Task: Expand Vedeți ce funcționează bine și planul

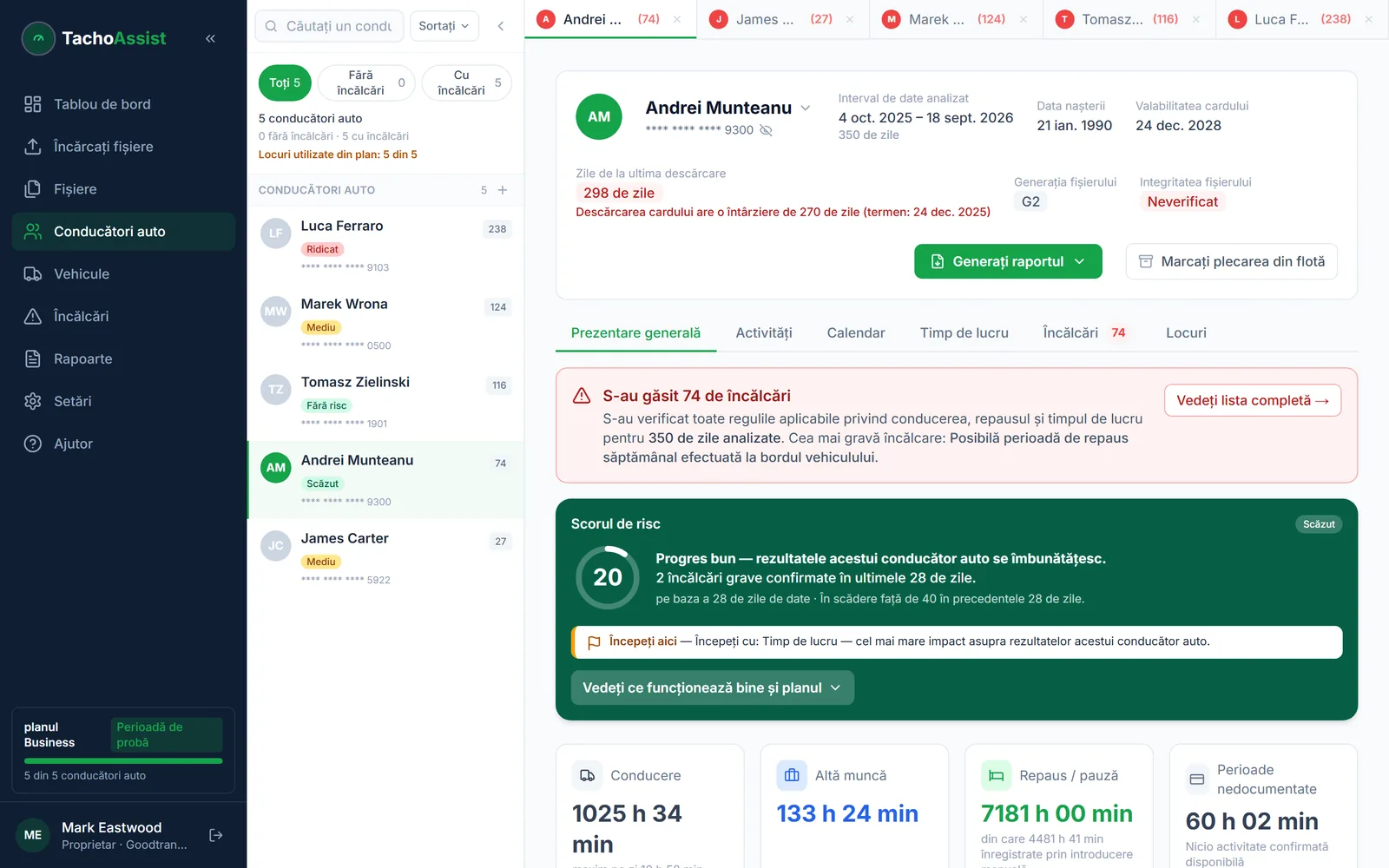Action: click(713, 687)
